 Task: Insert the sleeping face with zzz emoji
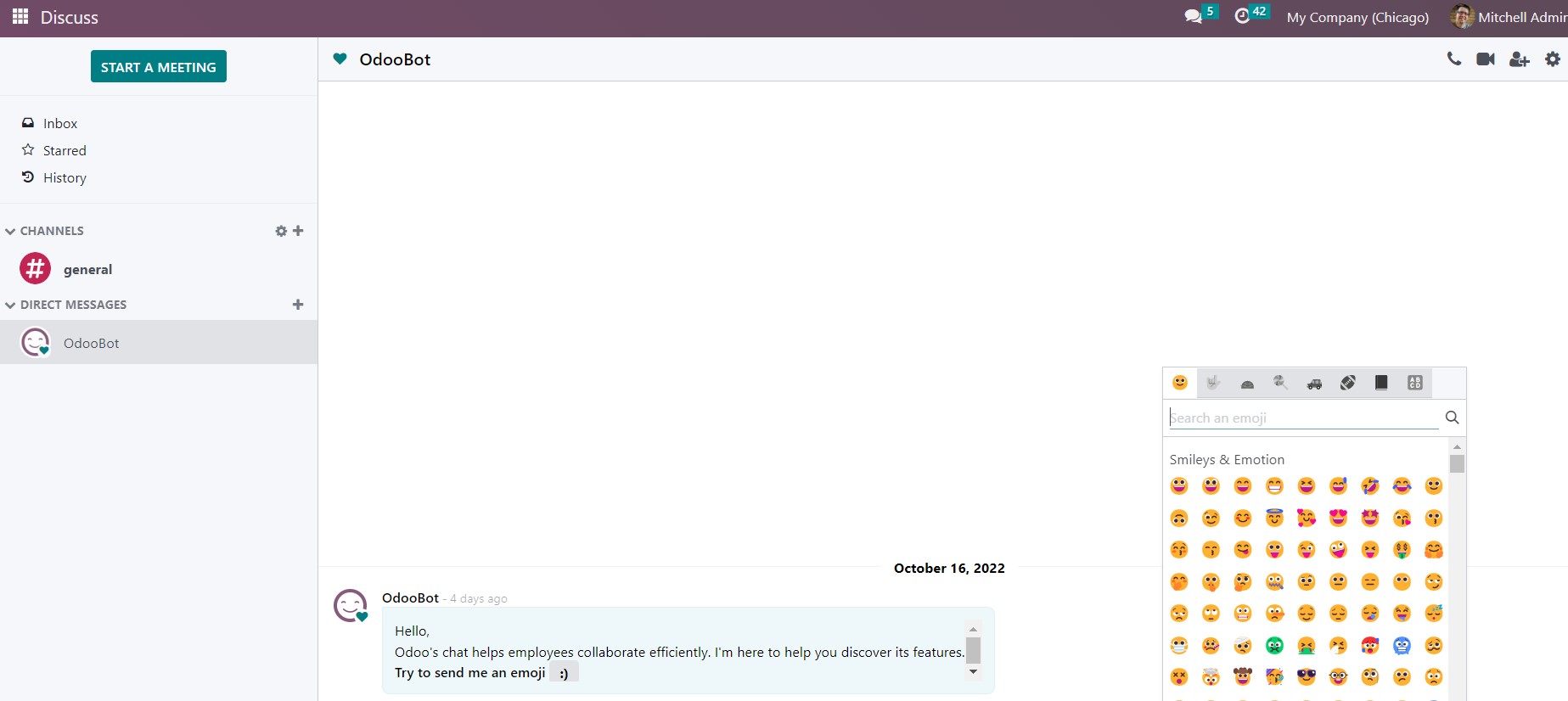(1434, 614)
